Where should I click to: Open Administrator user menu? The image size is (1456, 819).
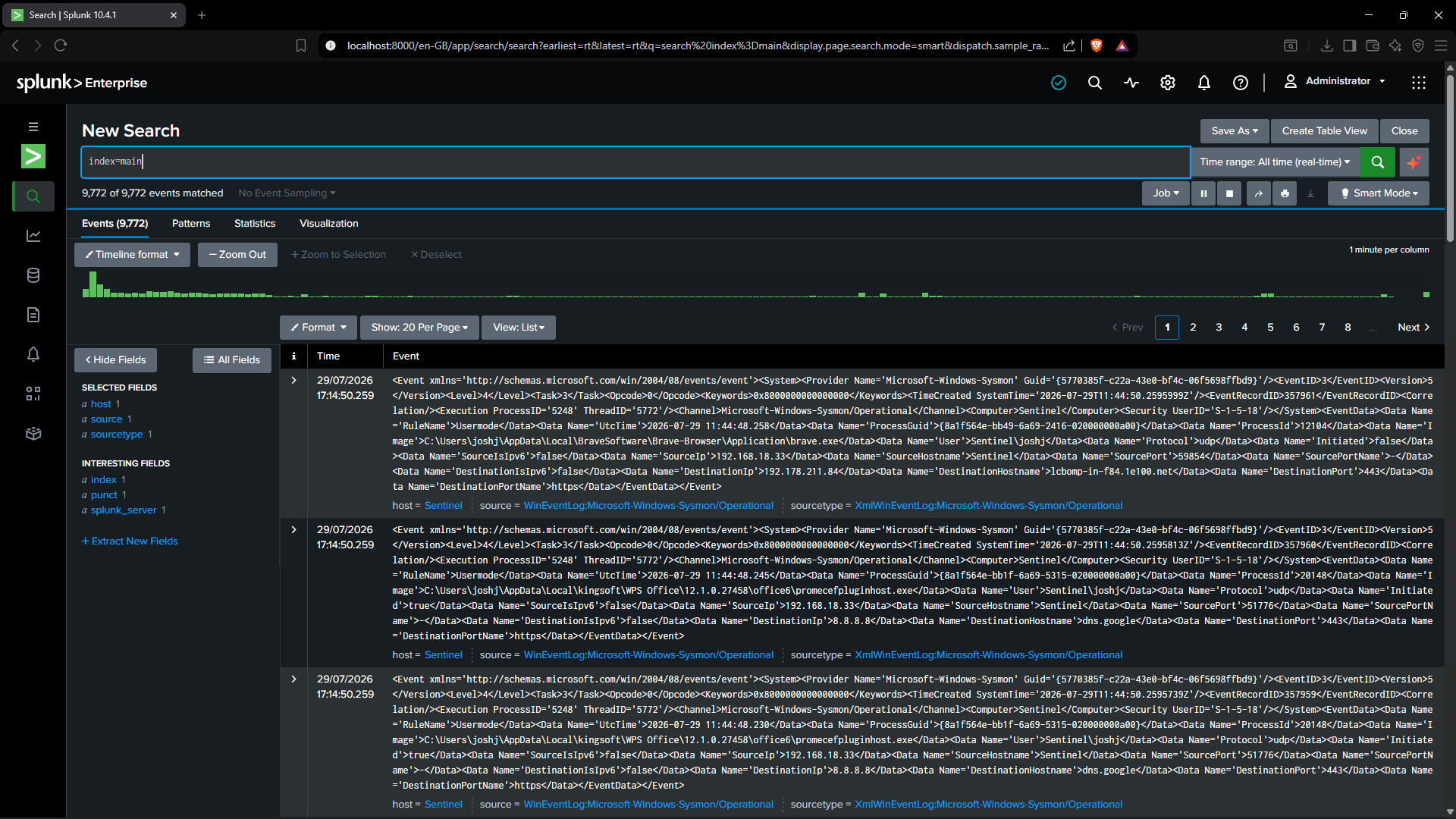coord(1335,81)
